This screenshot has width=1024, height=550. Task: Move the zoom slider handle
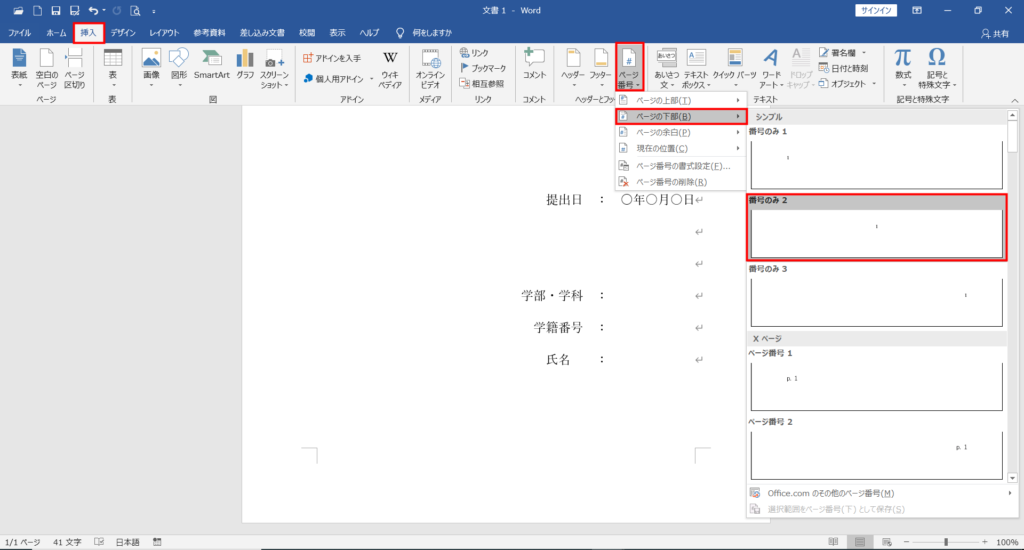tap(946, 542)
